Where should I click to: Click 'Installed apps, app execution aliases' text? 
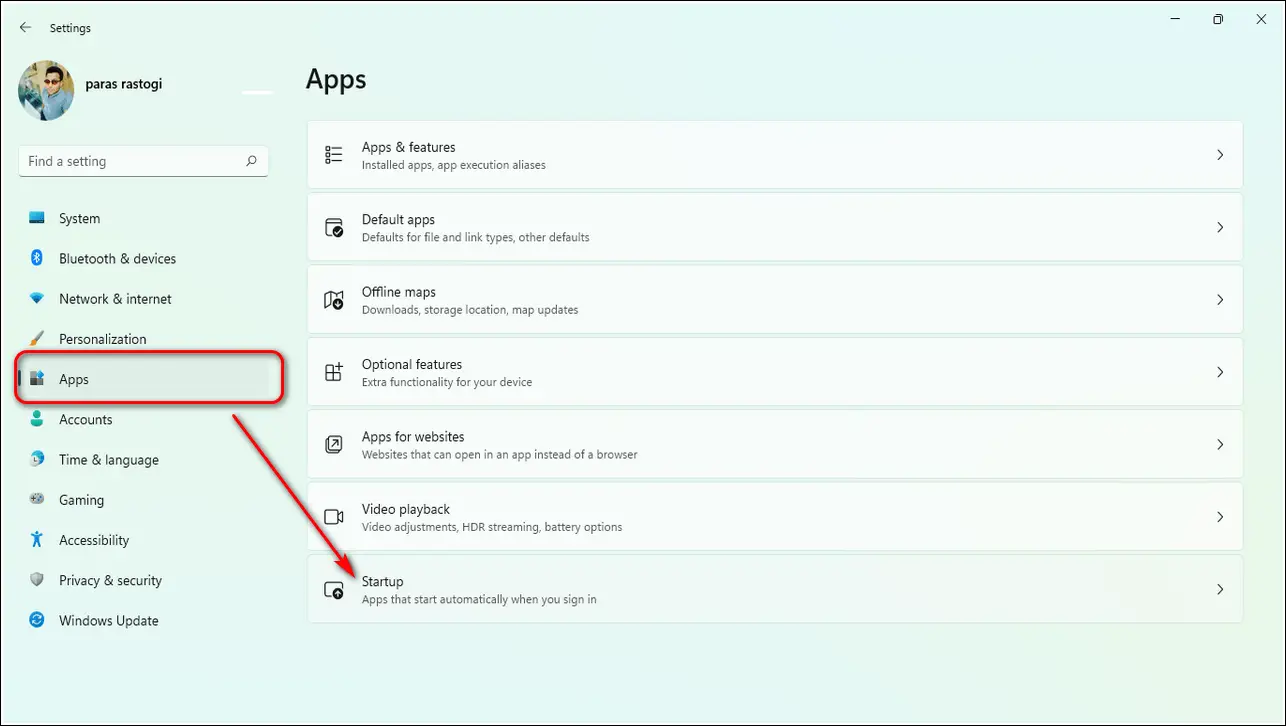454,165
